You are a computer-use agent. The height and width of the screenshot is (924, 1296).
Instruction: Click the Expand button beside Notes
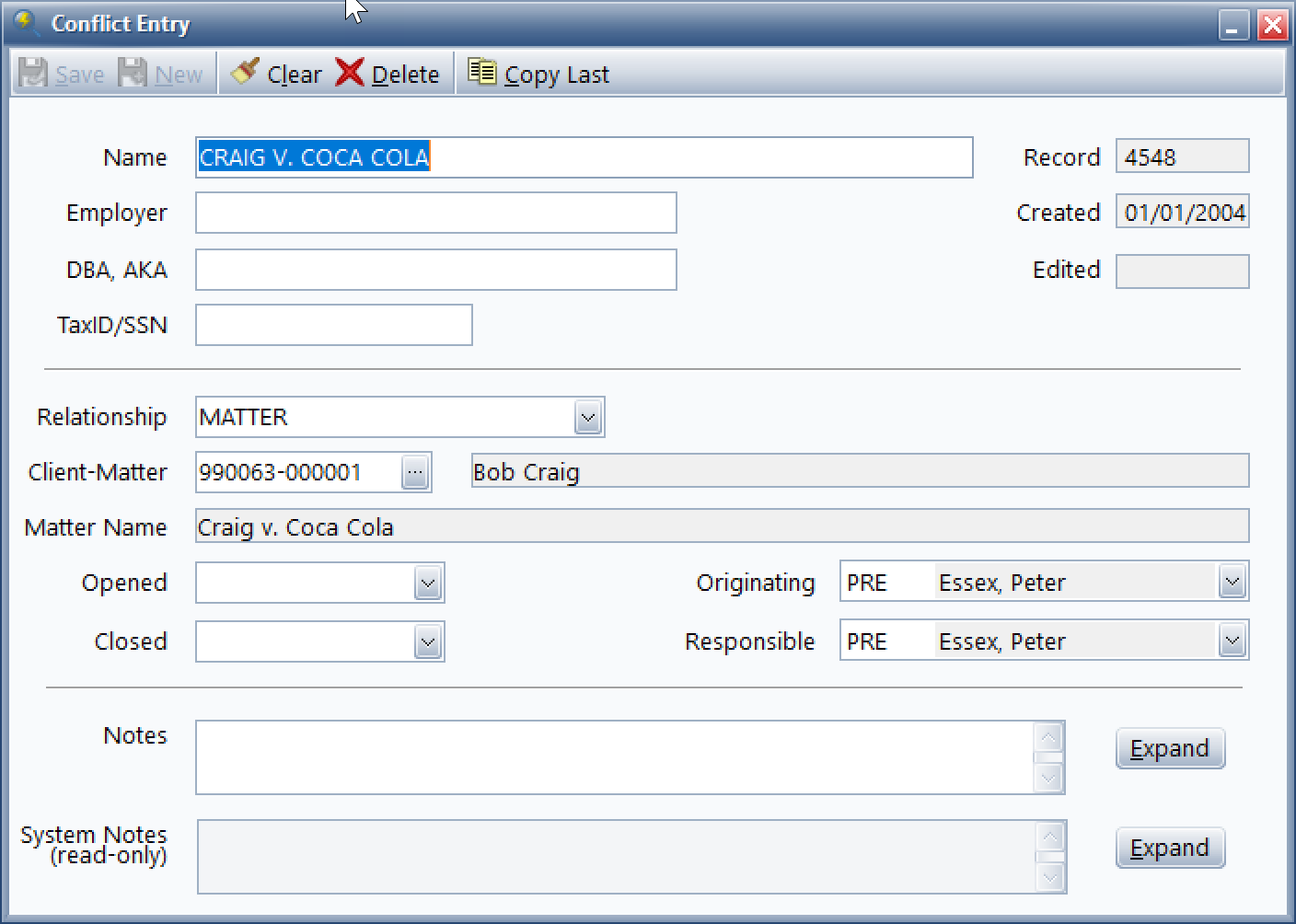[1170, 748]
